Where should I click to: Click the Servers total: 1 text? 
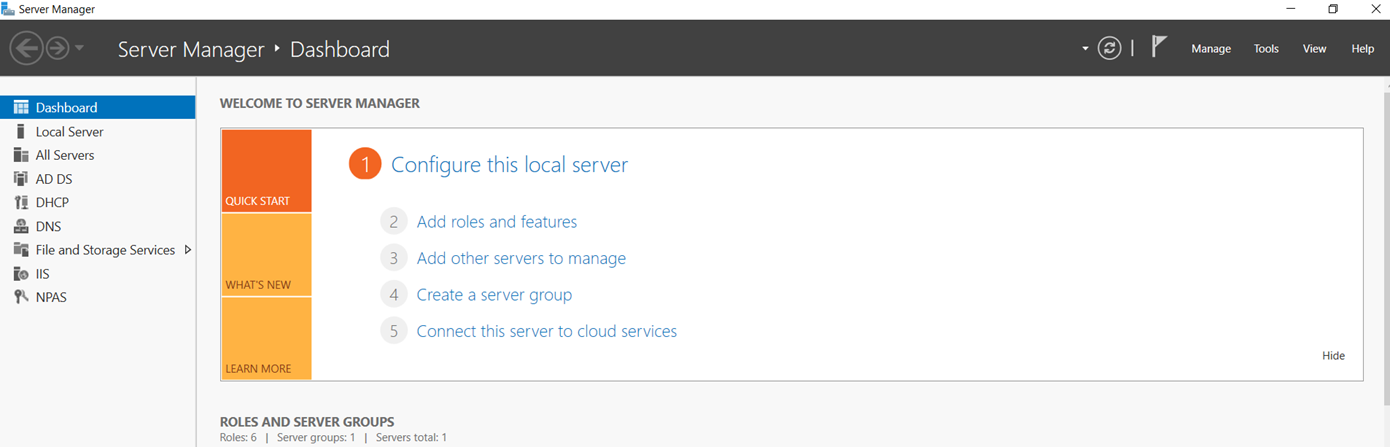tap(411, 438)
